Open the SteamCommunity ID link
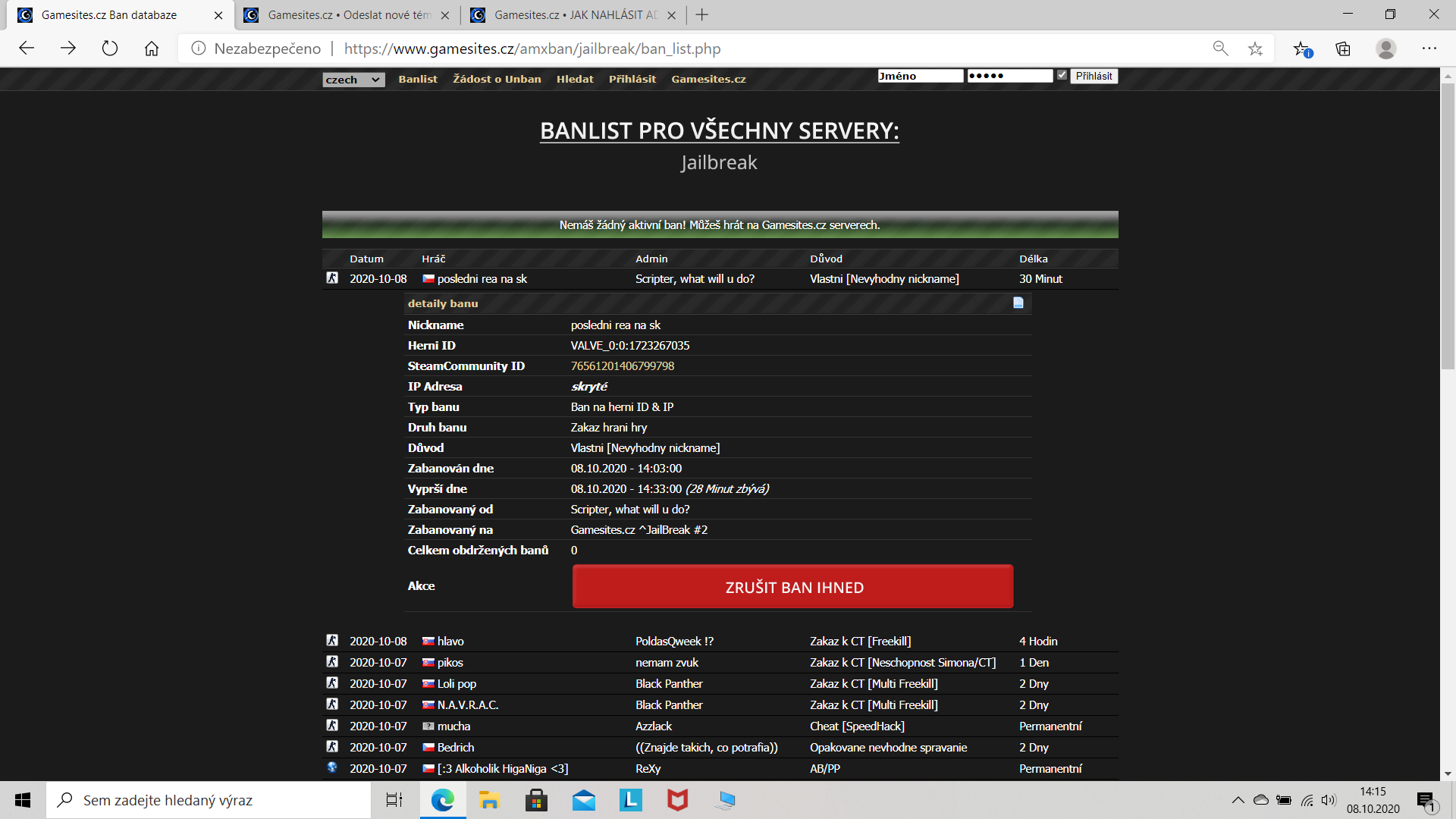The image size is (1456, 819). [622, 366]
